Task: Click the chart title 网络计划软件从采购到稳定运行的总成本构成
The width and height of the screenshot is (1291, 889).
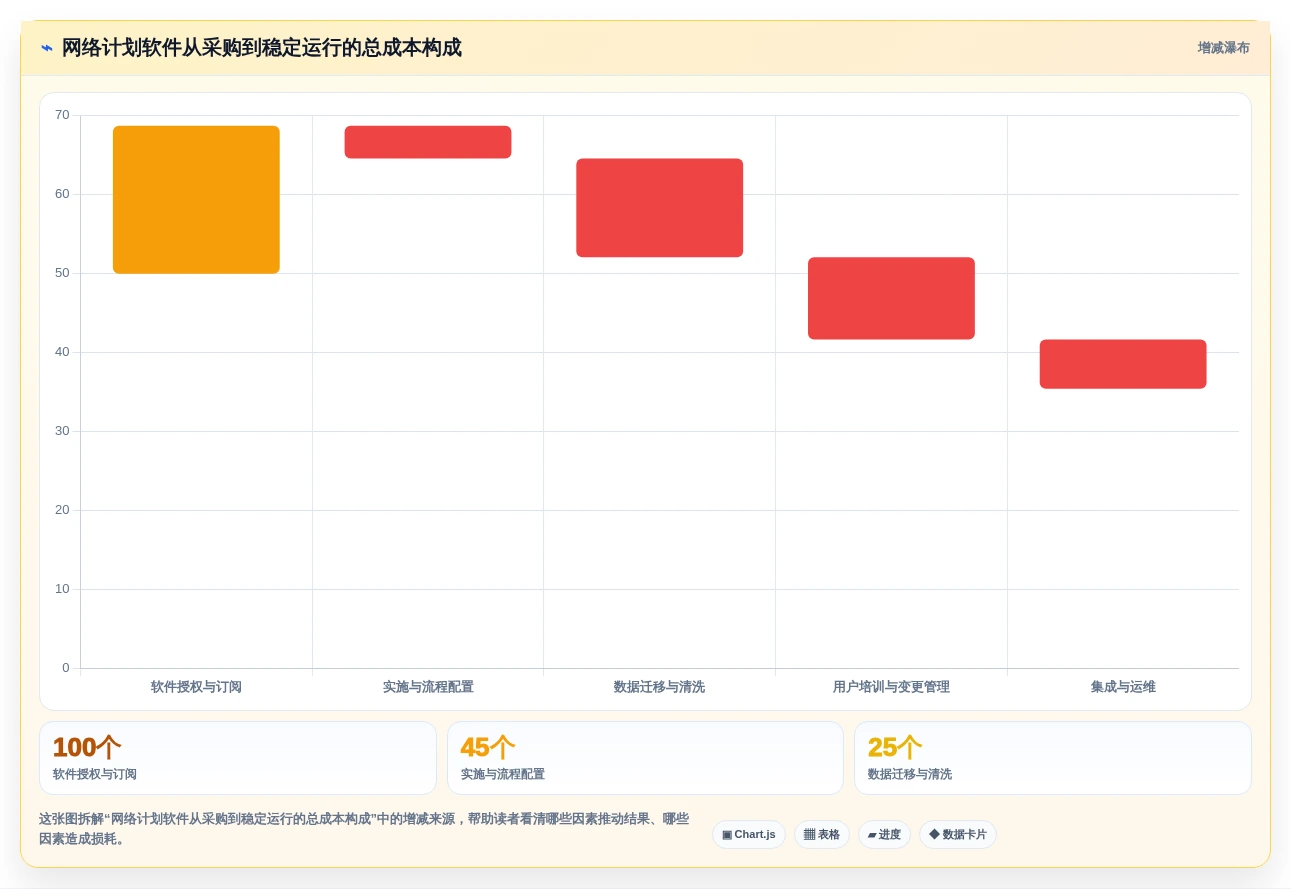Action: click(261, 48)
